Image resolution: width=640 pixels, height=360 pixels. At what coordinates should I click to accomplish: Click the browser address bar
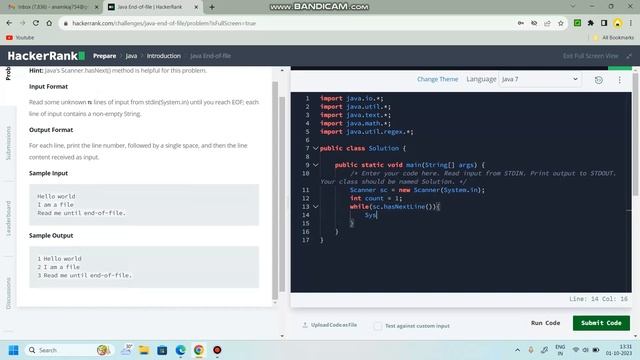pos(286,23)
